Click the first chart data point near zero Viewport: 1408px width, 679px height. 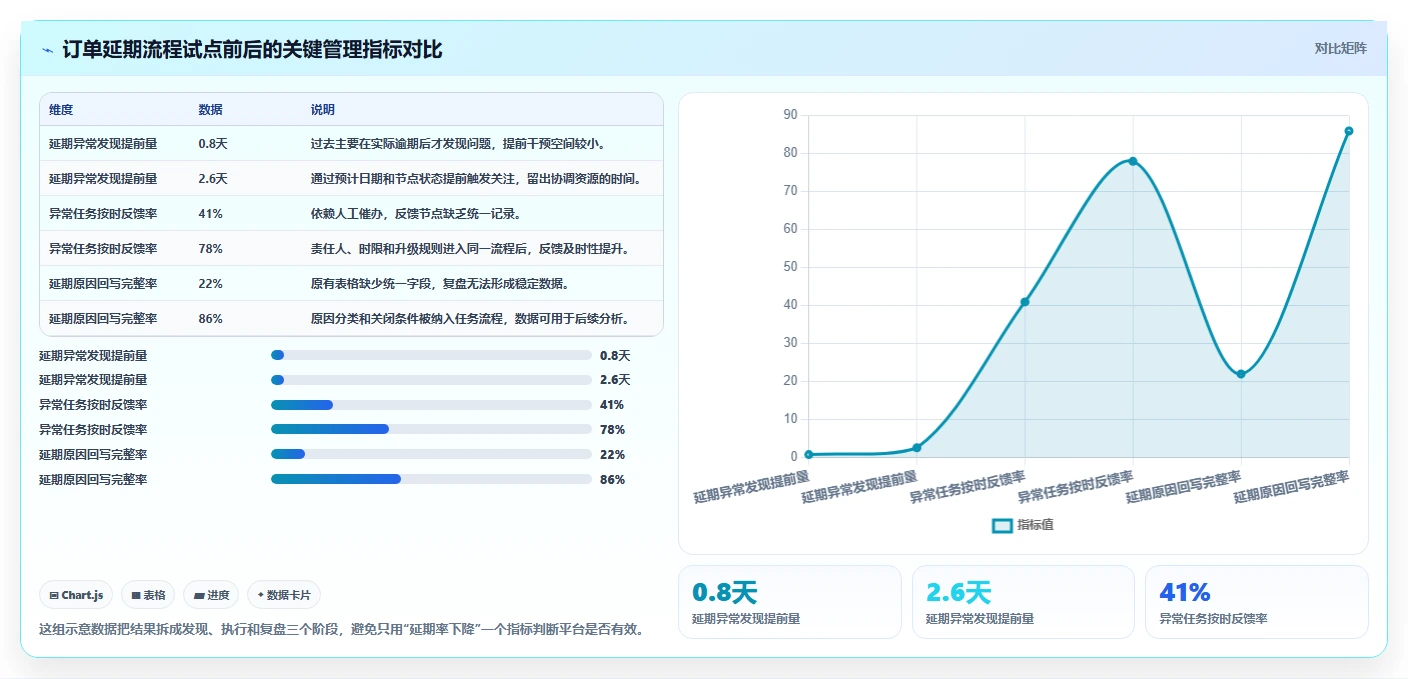pos(809,455)
